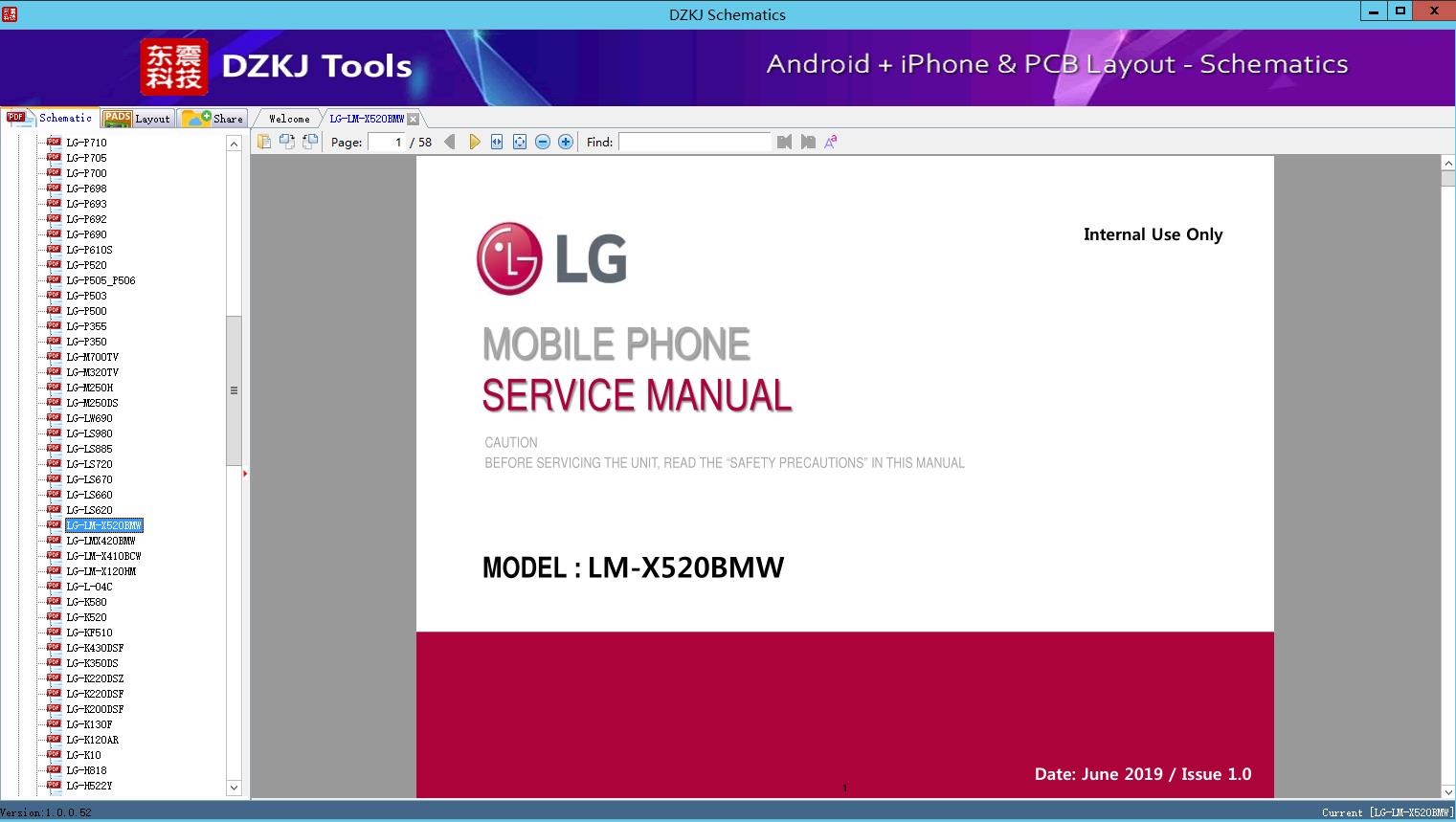
Task: Select LG-P505_P506 from the list
Action: click(x=99, y=279)
